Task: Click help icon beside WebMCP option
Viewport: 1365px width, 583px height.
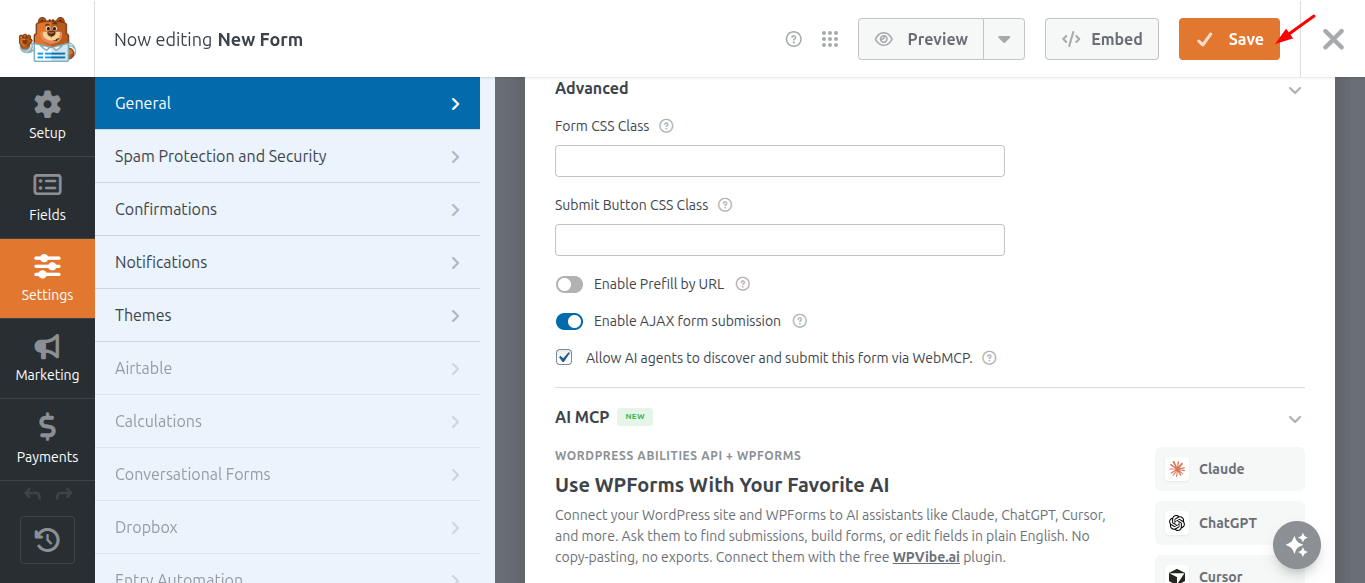Action: tap(990, 358)
